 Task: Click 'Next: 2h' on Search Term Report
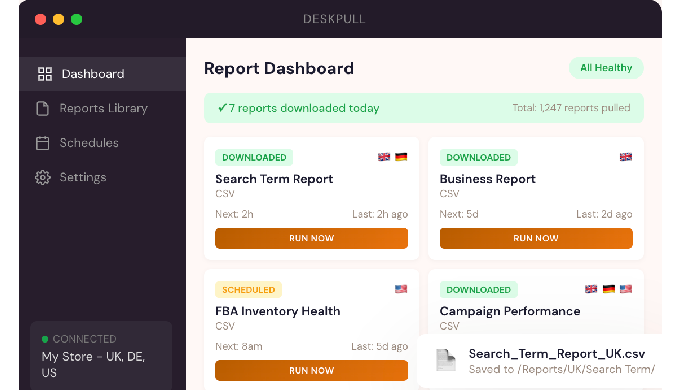[234, 214]
